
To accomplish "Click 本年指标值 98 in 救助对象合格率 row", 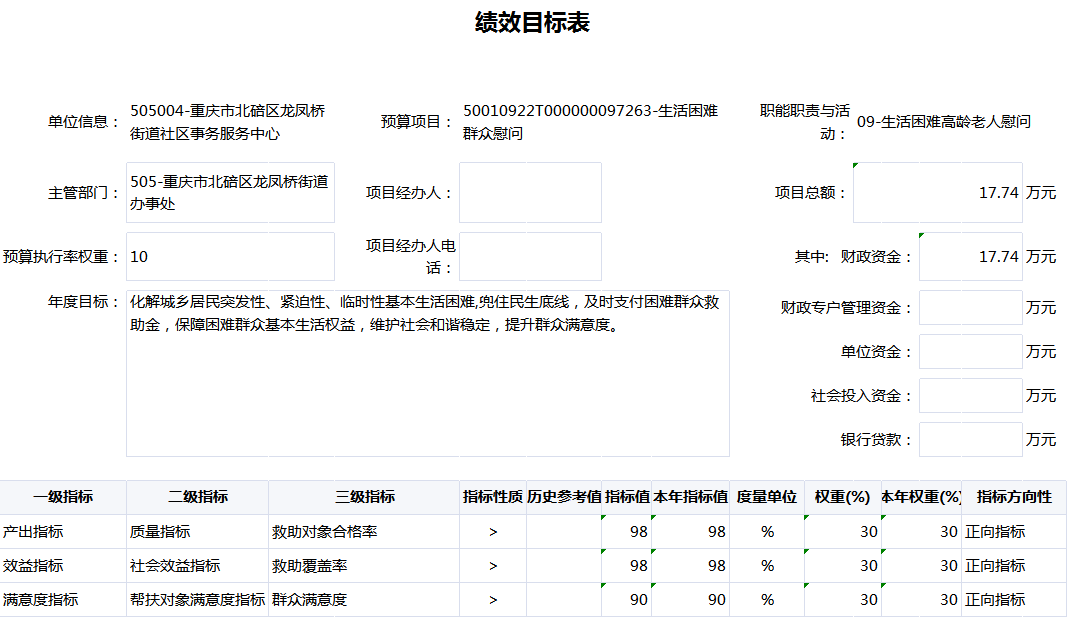I will coord(691,531).
